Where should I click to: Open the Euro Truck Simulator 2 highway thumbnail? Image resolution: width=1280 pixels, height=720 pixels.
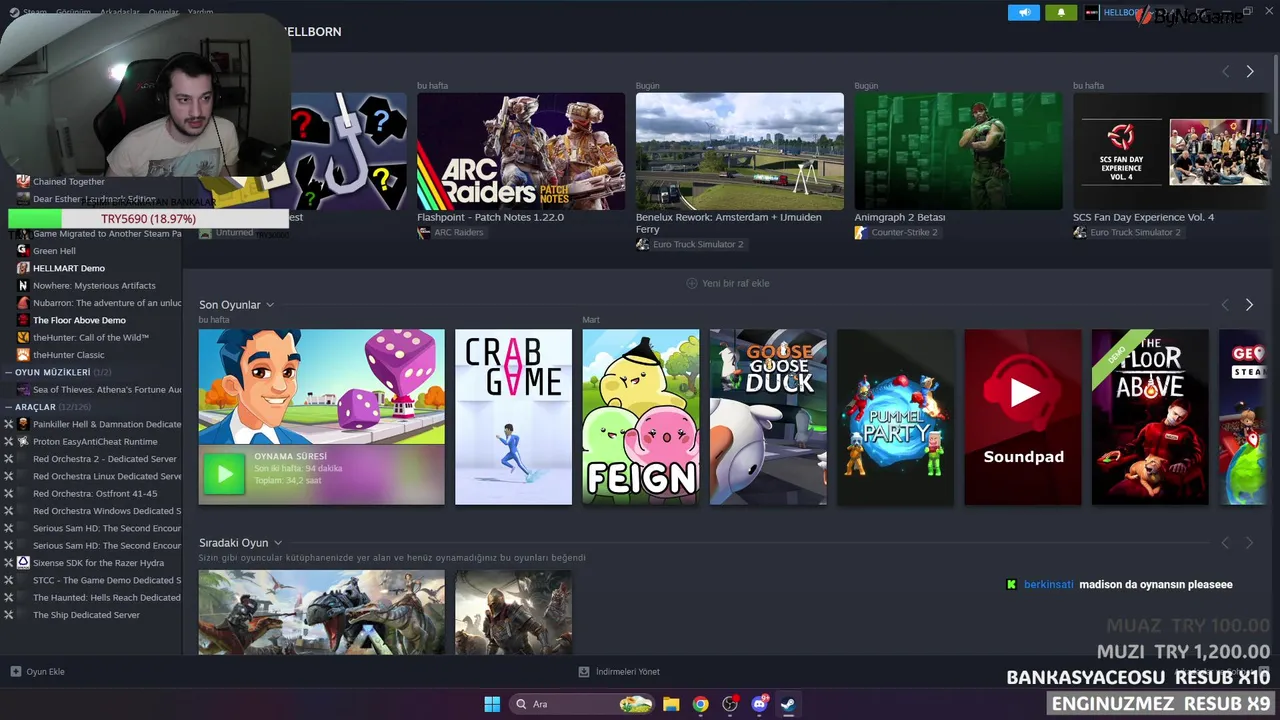coord(740,151)
